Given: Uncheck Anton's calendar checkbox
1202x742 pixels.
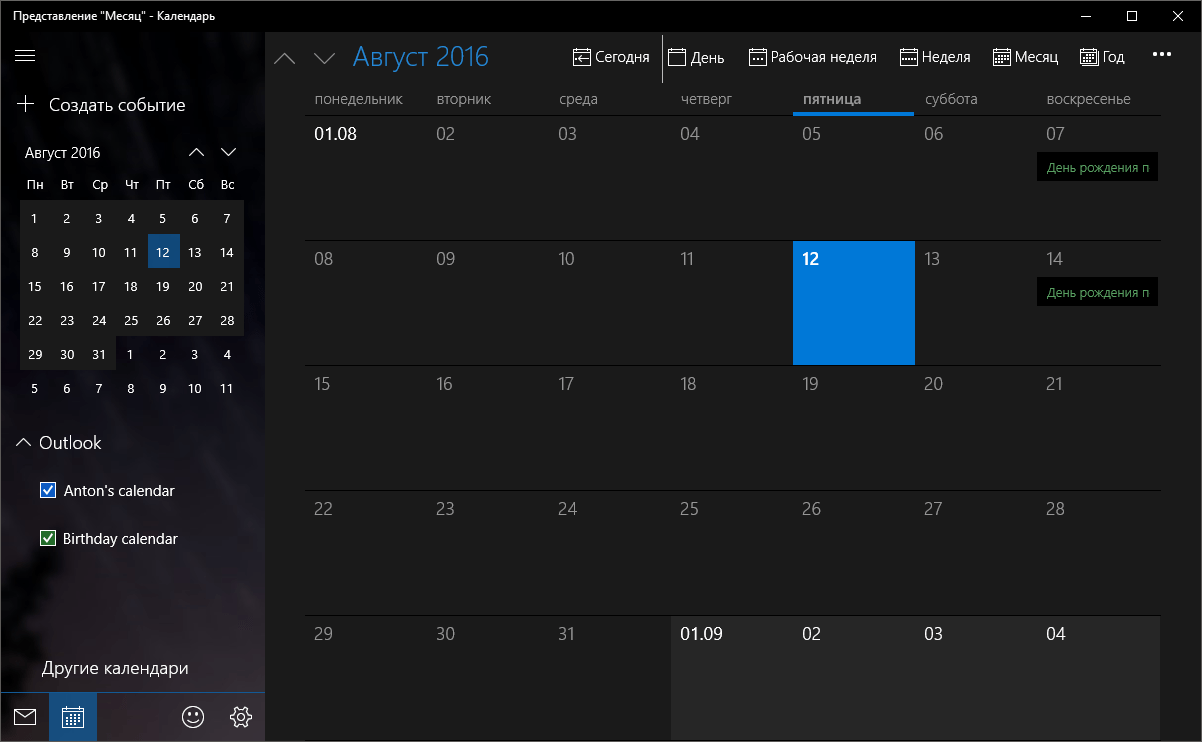Looking at the screenshot, I should [47, 491].
